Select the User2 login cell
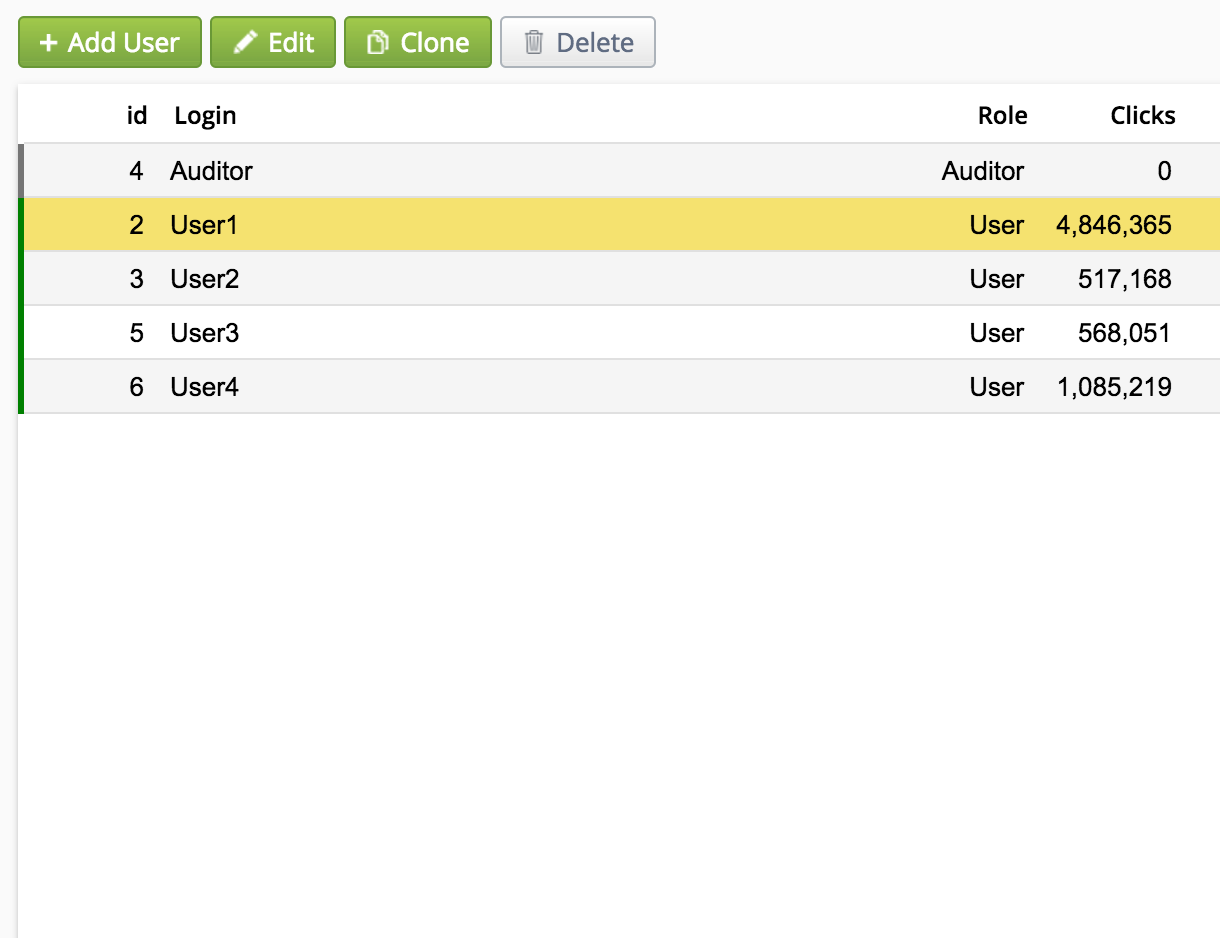1220x938 pixels. pyautogui.click(x=204, y=279)
